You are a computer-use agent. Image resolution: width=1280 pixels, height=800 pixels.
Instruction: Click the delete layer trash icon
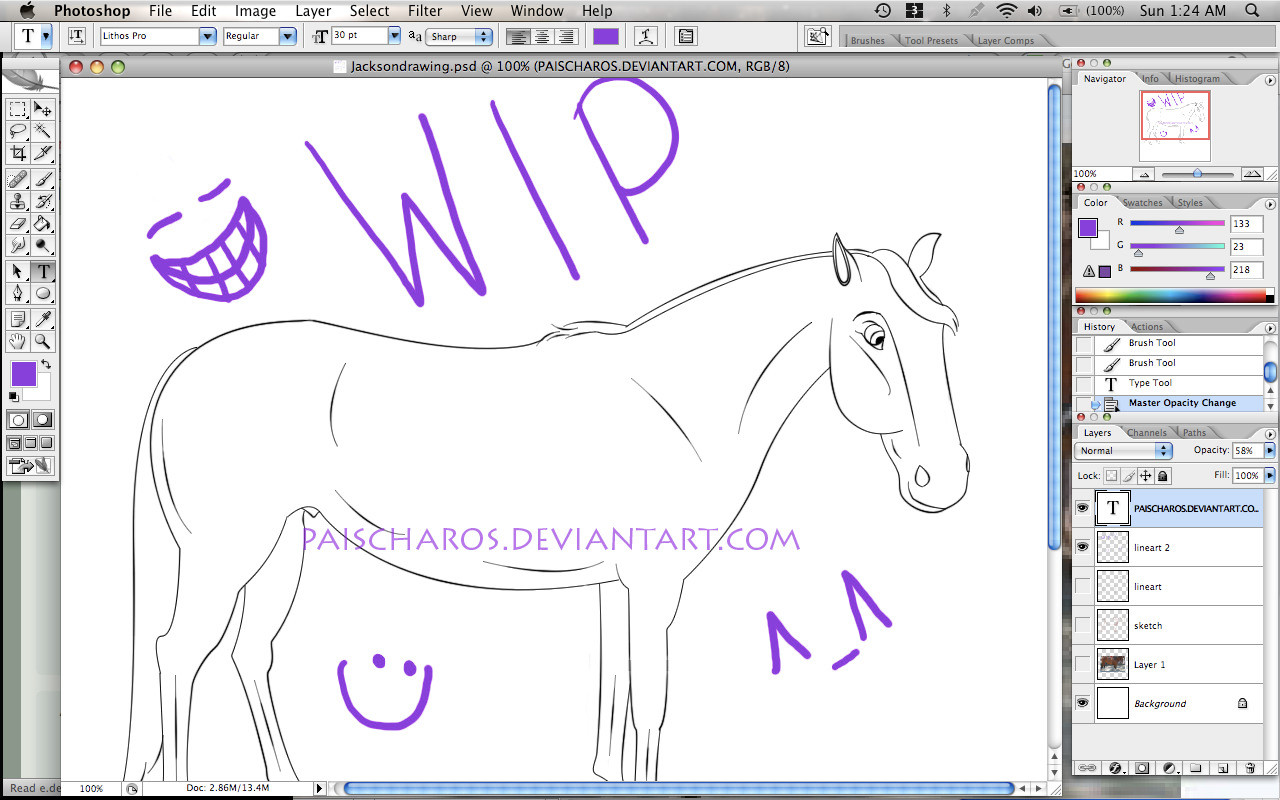tap(1250, 768)
